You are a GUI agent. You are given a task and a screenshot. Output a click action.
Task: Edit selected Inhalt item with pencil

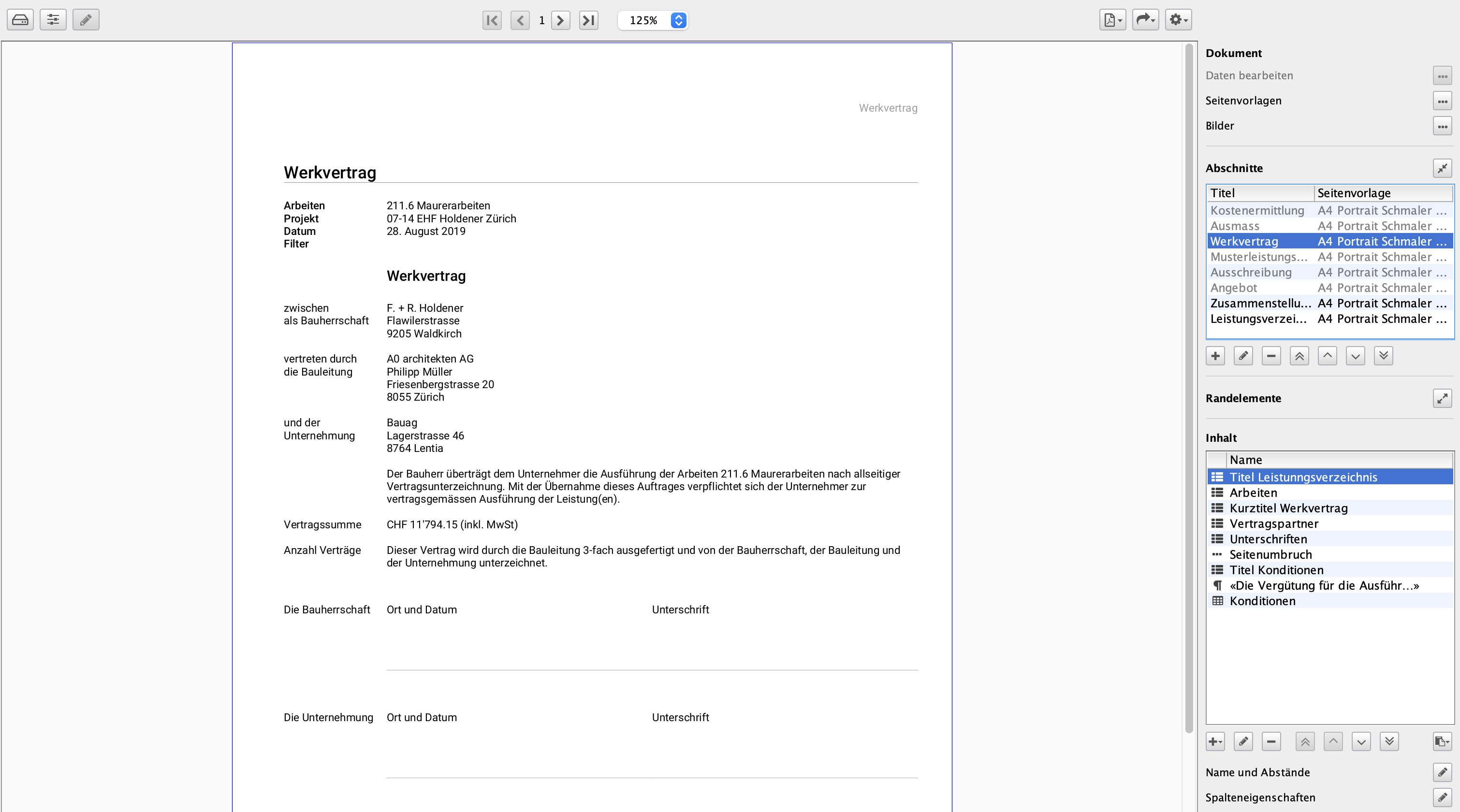[1243, 741]
